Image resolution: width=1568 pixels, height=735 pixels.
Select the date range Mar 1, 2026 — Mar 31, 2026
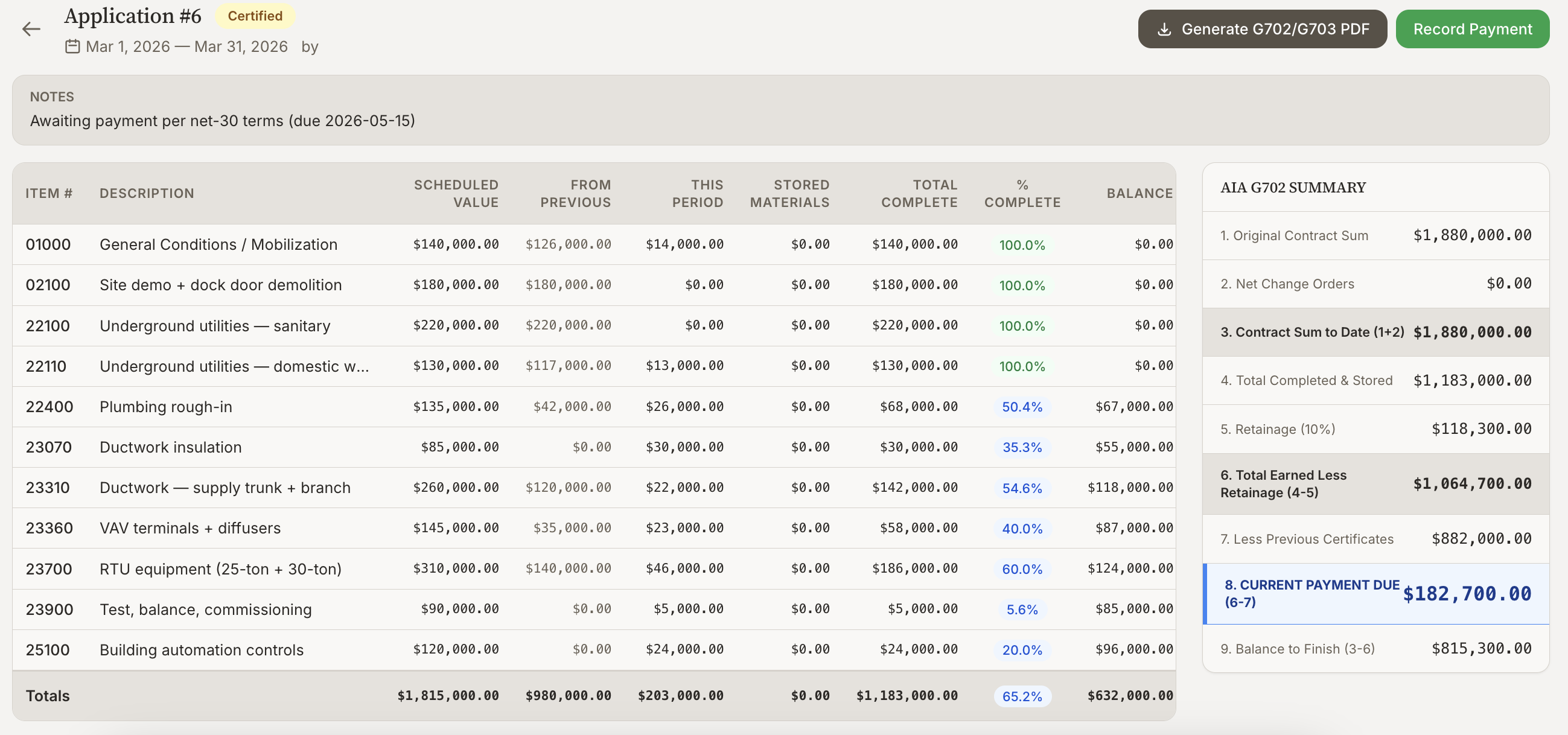[x=187, y=46]
